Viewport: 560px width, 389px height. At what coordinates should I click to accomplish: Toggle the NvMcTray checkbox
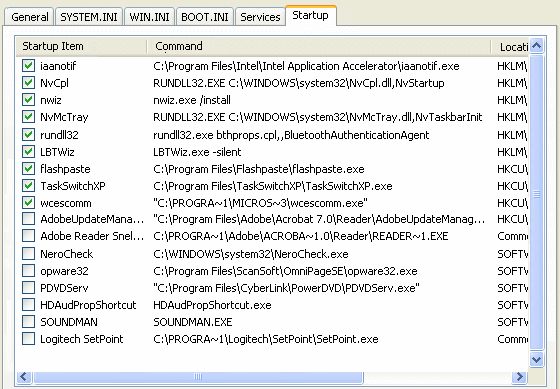pos(28,117)
